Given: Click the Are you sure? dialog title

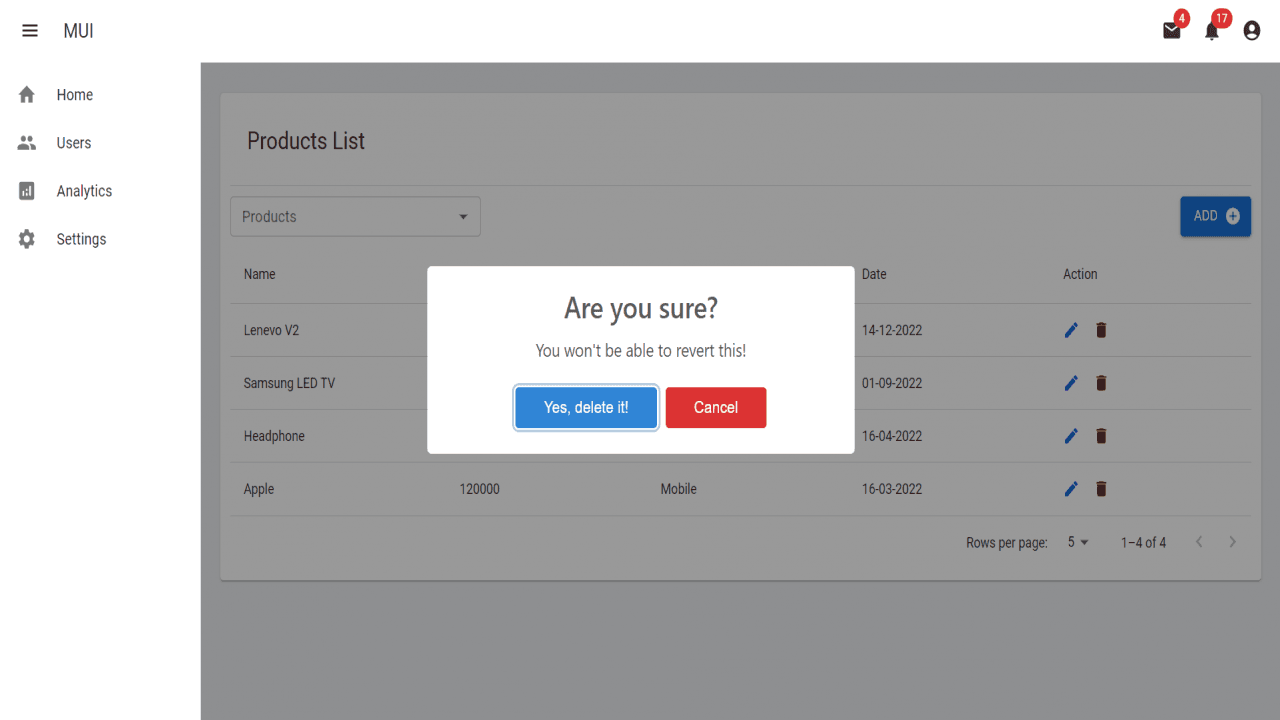Looking at the screenshot, I should pyautogui.click(x=641, y=308).
